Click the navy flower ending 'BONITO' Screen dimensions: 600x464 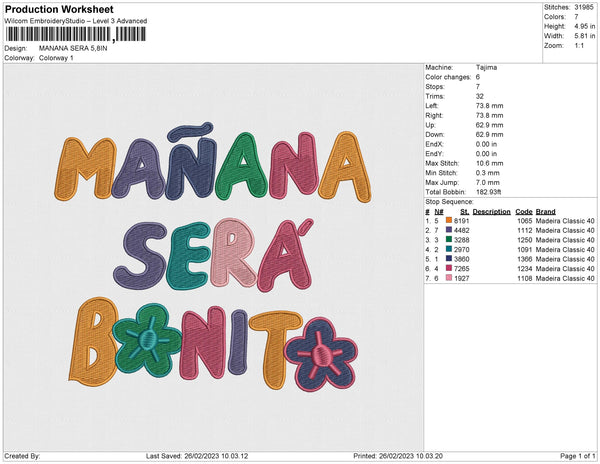[x=321, y=355]
